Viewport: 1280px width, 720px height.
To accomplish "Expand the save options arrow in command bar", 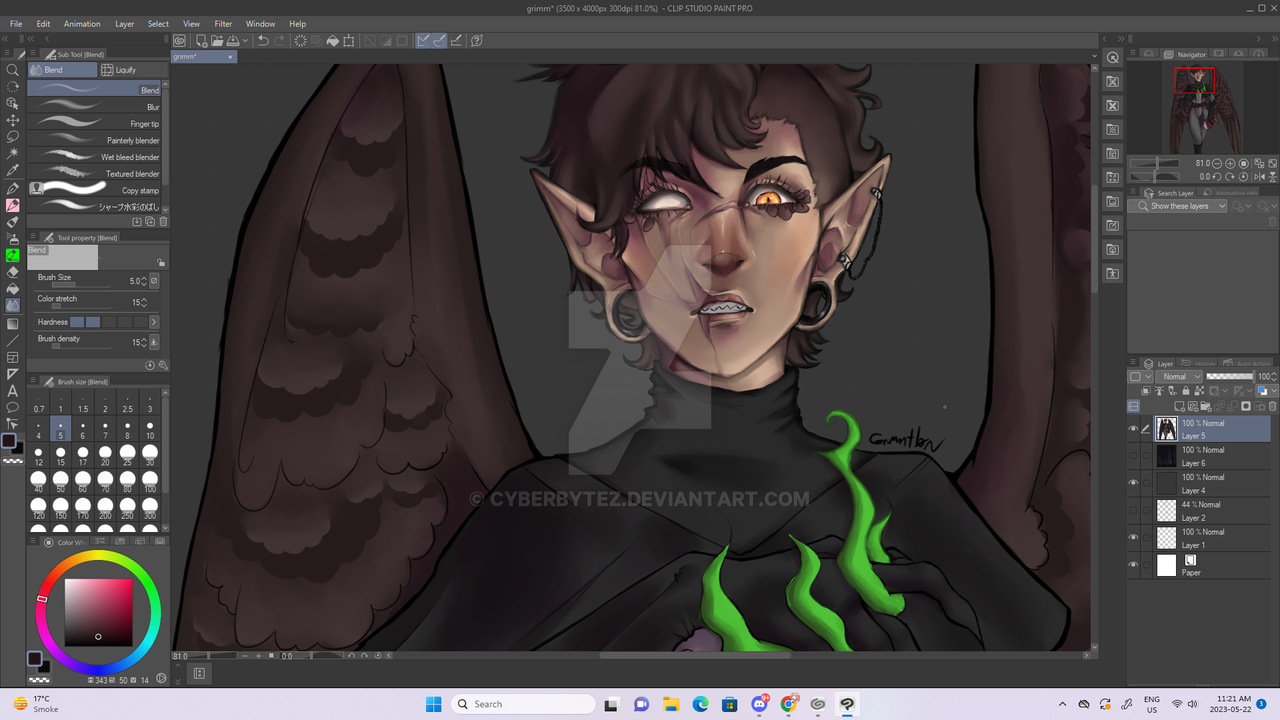I will (245, 41).
